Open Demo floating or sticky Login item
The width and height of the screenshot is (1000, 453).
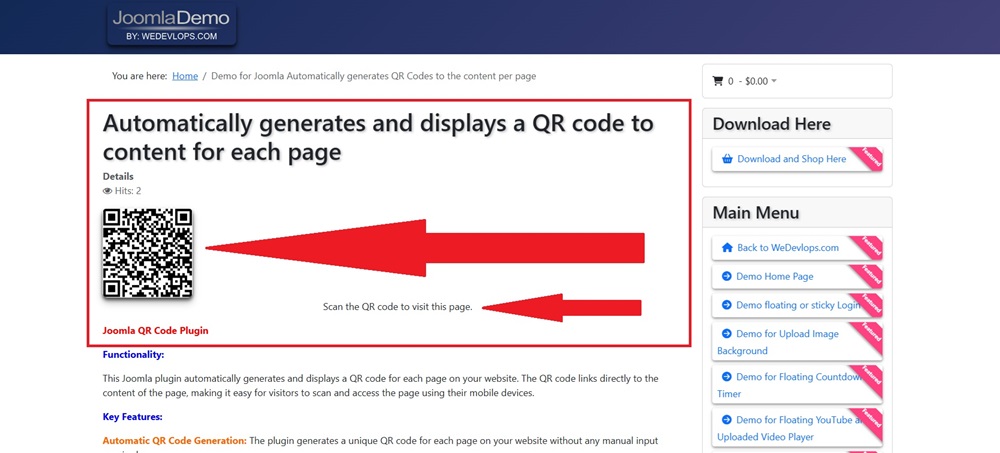coord(798,305)
